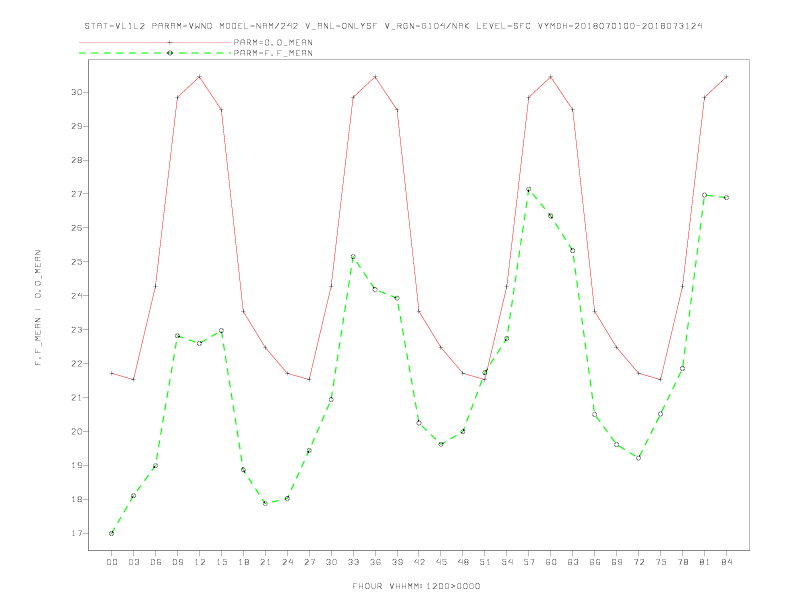Click the x-axis tick label 12
This screenshot has width=792, height=612.
200,562
